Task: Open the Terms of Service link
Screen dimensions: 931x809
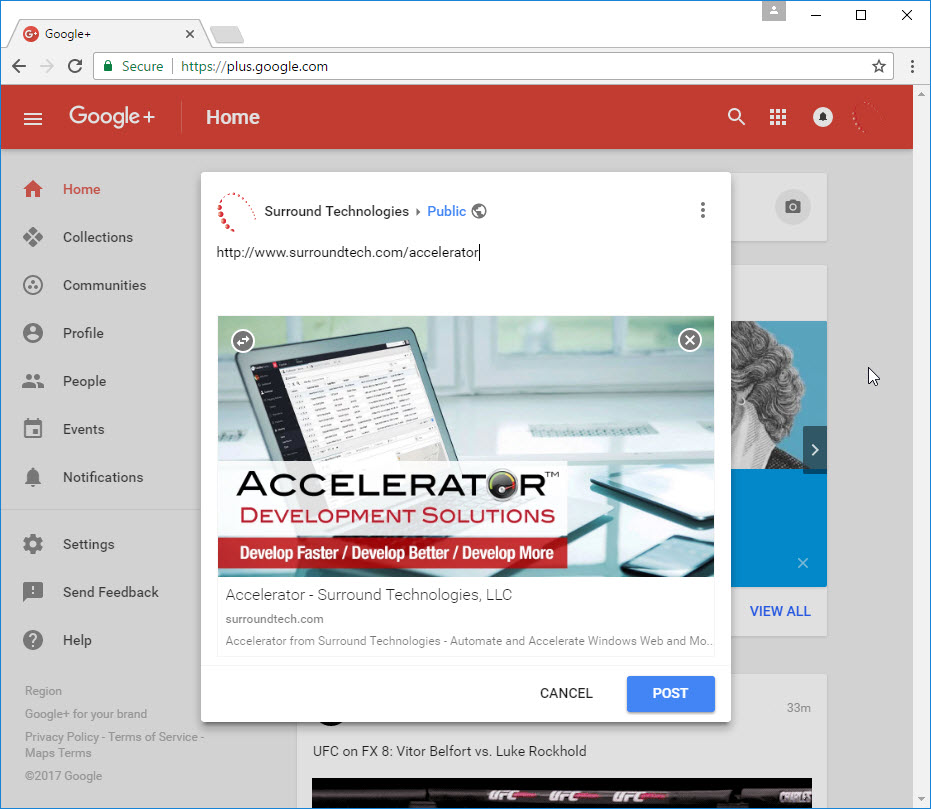Action: click(x=153, y=737)
